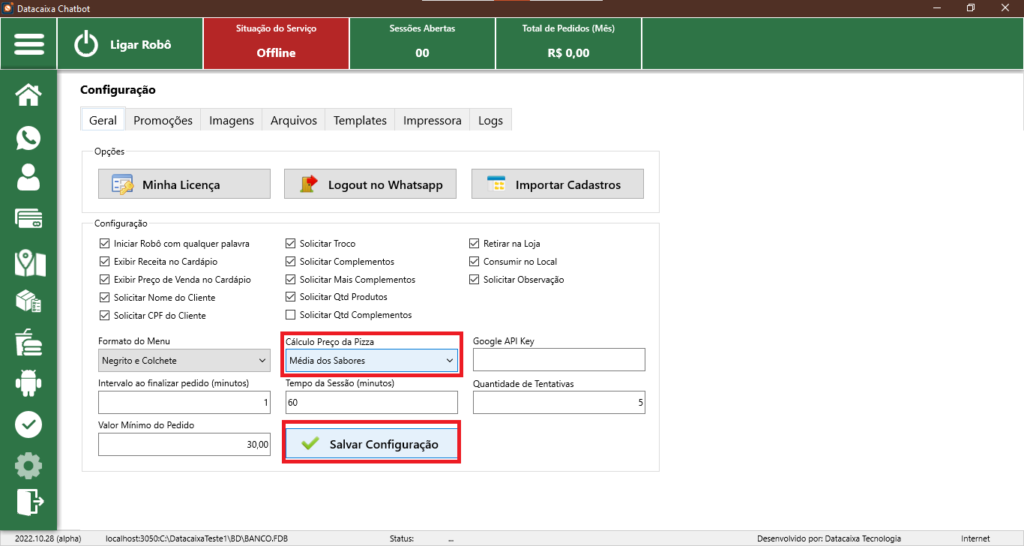
Task: Open the map location icon in the sidebar
Action: [29, 262]
